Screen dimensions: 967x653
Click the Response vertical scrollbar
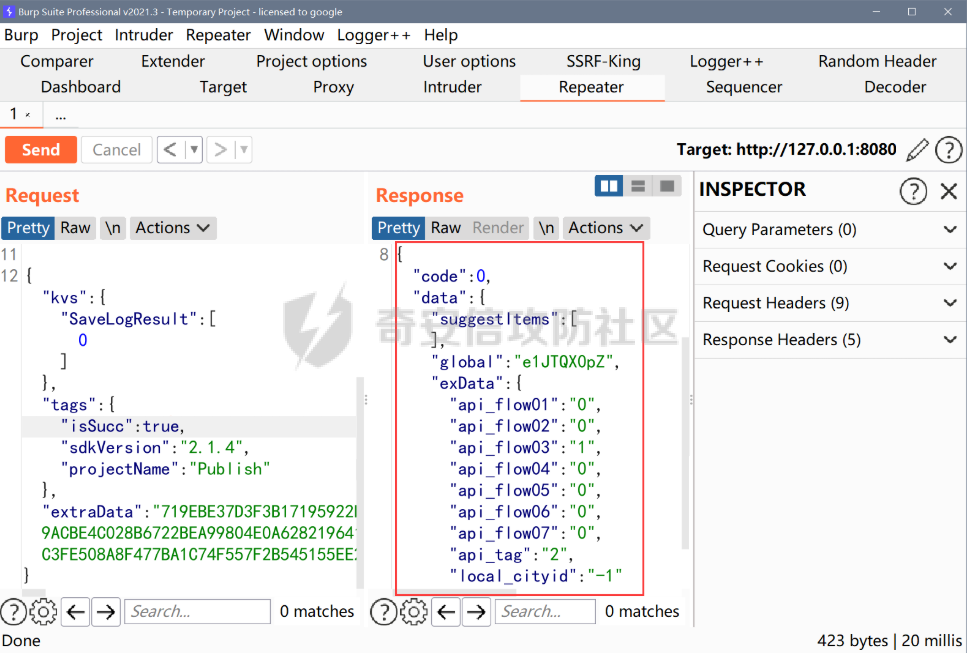[685, 442]
